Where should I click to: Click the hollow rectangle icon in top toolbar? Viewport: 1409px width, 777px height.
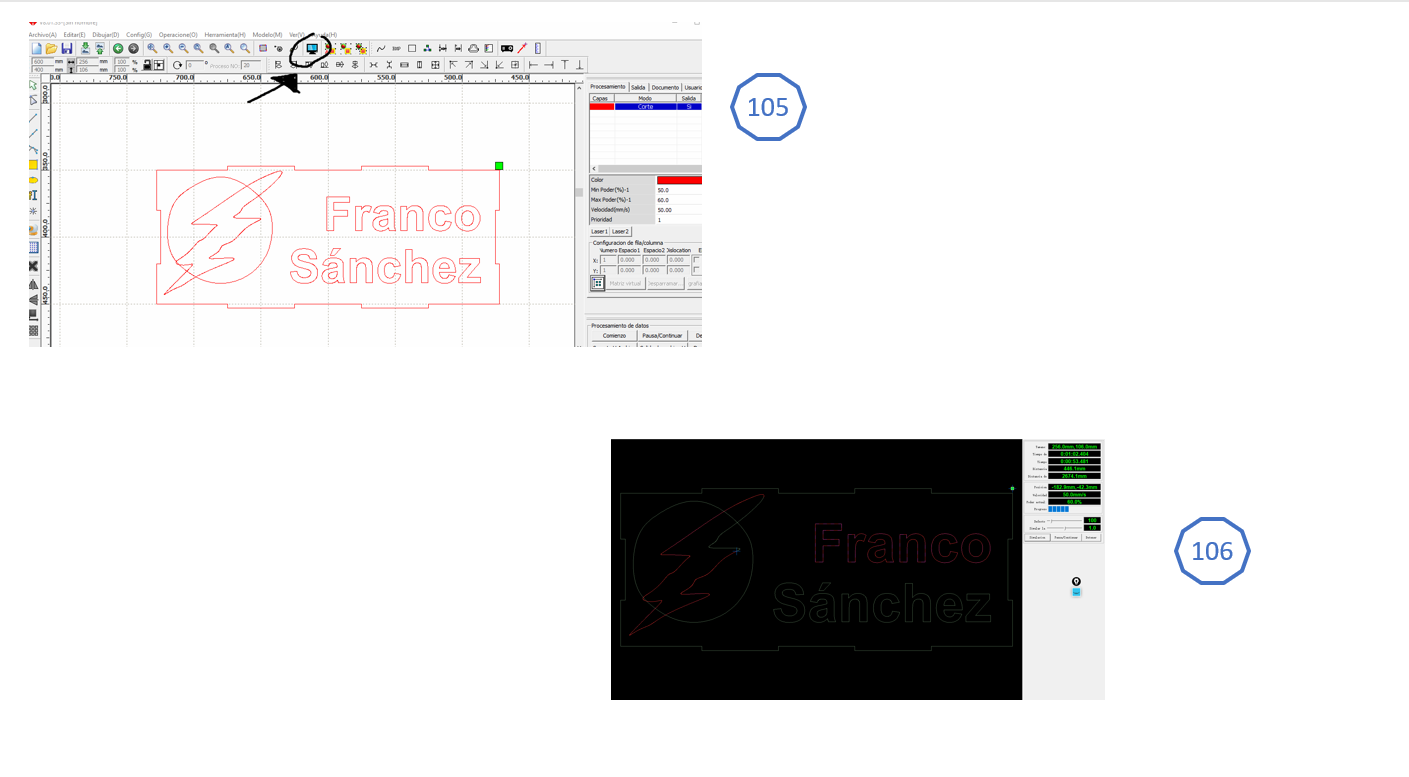[x=411, y=48]
